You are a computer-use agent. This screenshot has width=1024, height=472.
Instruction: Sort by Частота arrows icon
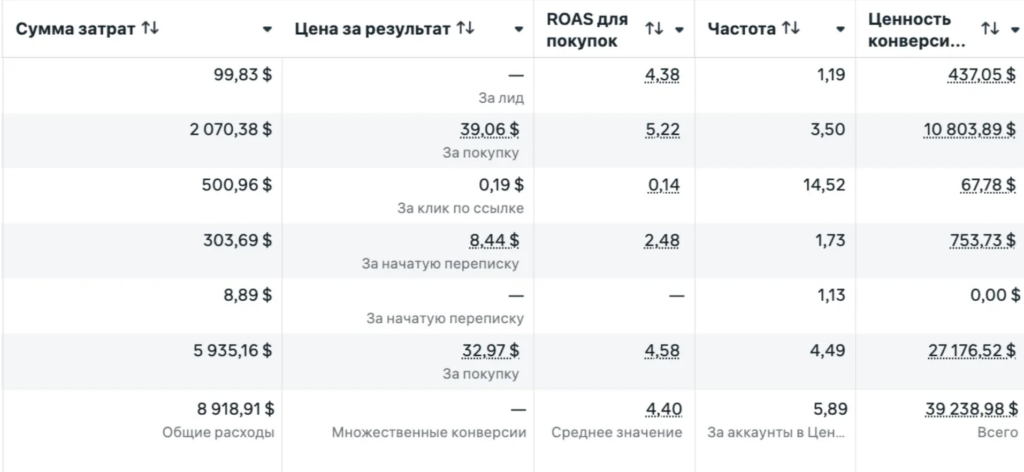click(x=790, y=29)
